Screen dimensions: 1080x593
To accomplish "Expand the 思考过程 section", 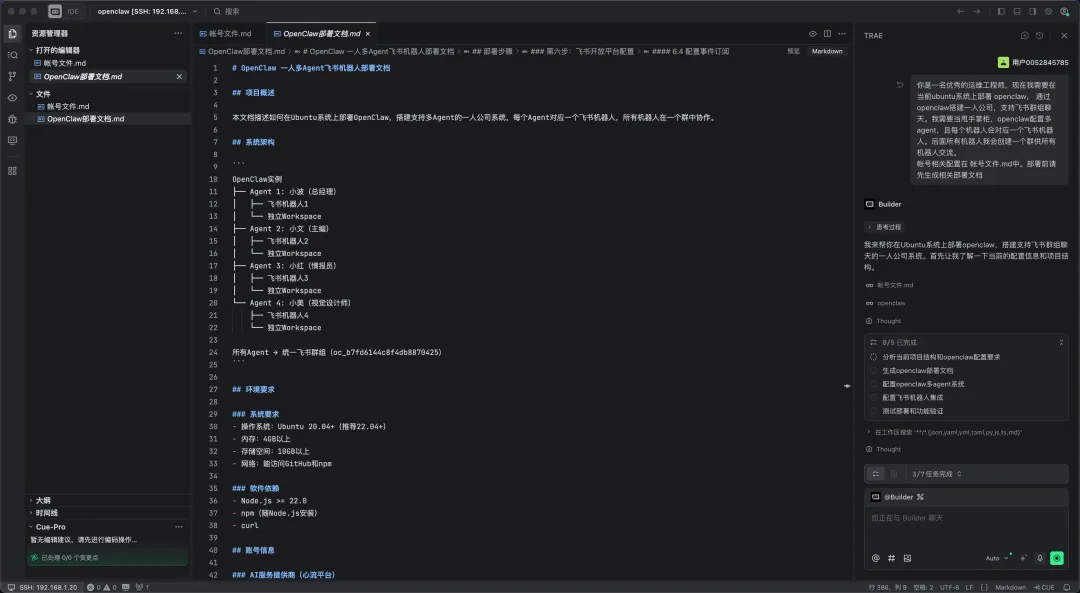I will click(x=884, y=227).
